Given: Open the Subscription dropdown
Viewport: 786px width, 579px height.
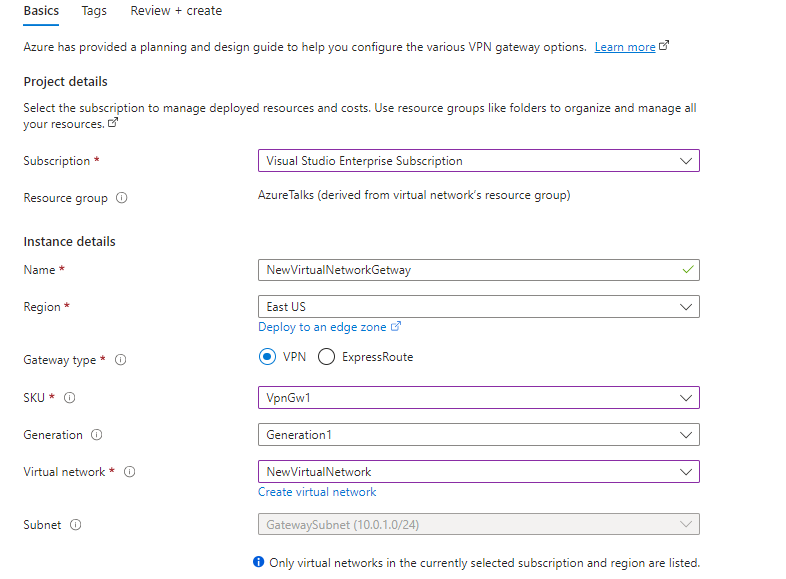Looking at the screenshot, I should [479, 161].
